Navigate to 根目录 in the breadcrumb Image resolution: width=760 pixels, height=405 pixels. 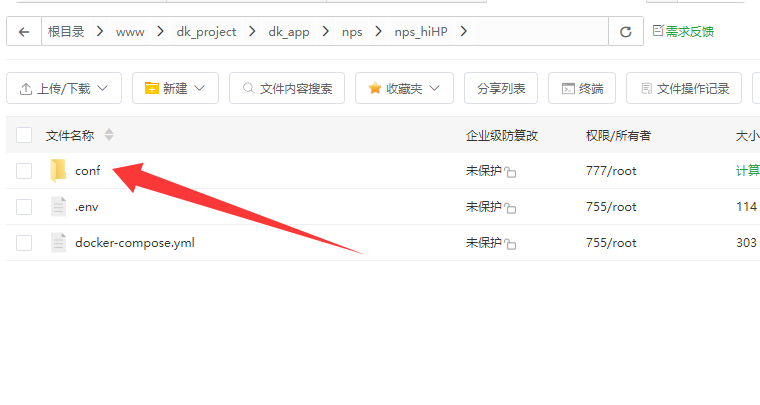[x=66, y=31]
